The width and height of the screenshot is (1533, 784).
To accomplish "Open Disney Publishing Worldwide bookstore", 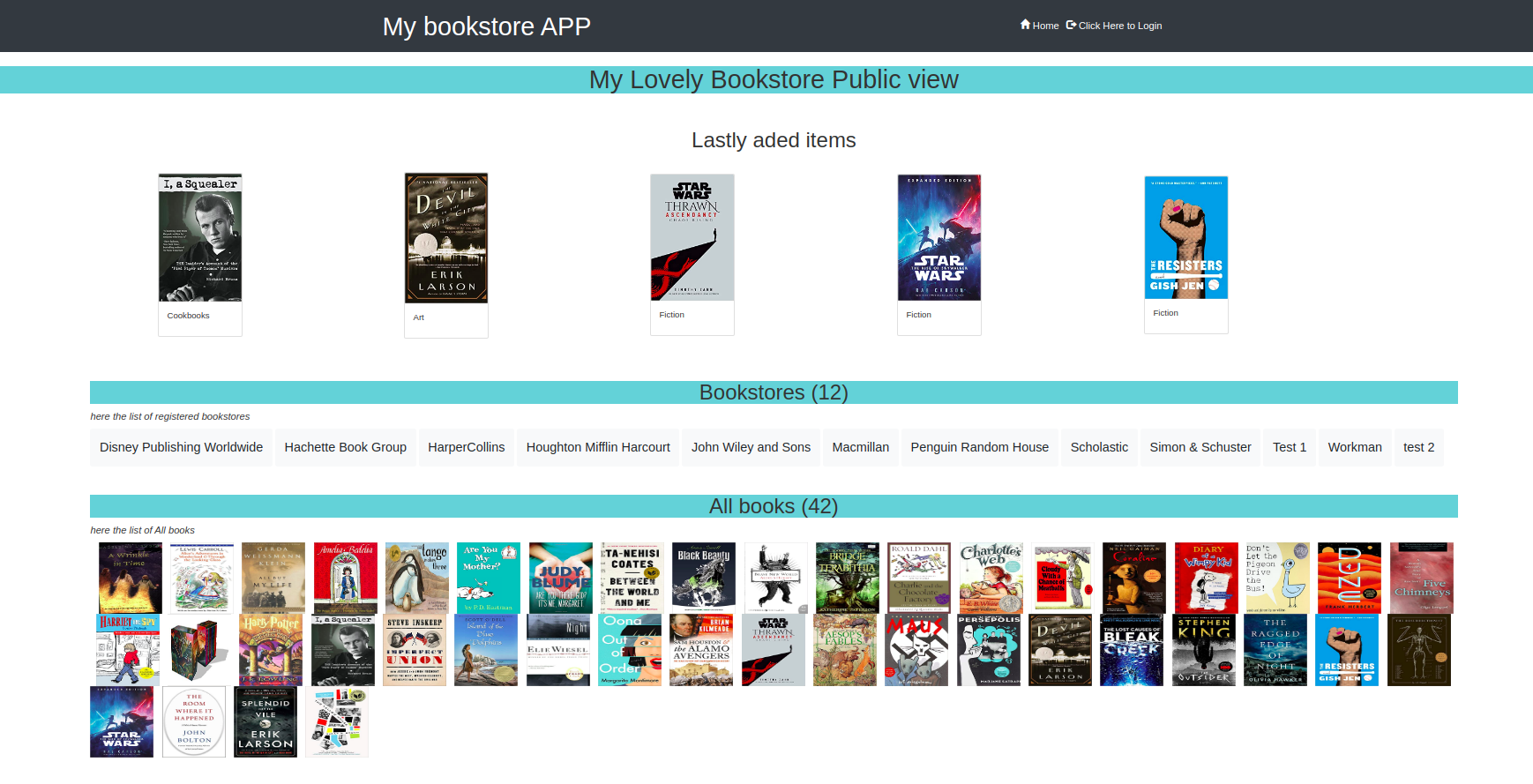I will [181, 447].
